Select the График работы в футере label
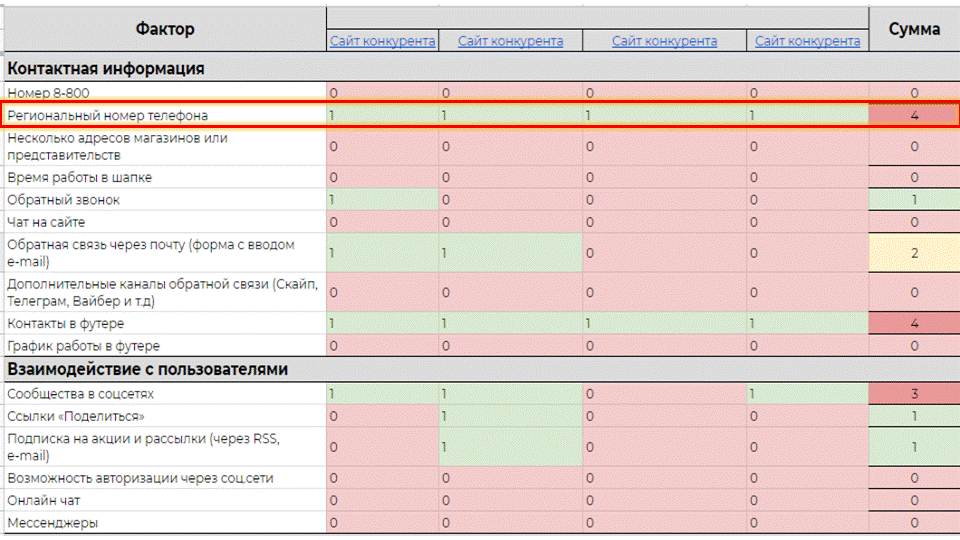960x540 pixels. coord(83,346)
